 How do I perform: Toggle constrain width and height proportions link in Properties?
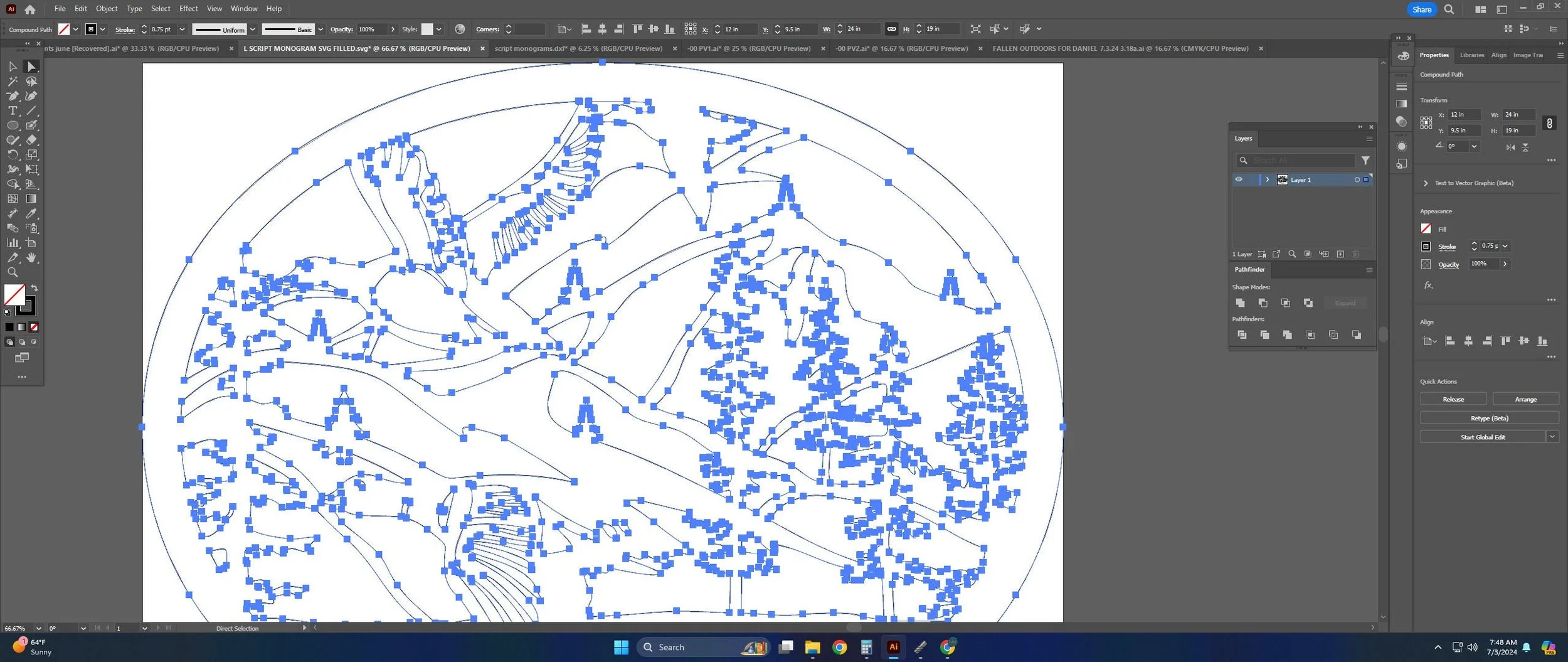(1549, 123)
